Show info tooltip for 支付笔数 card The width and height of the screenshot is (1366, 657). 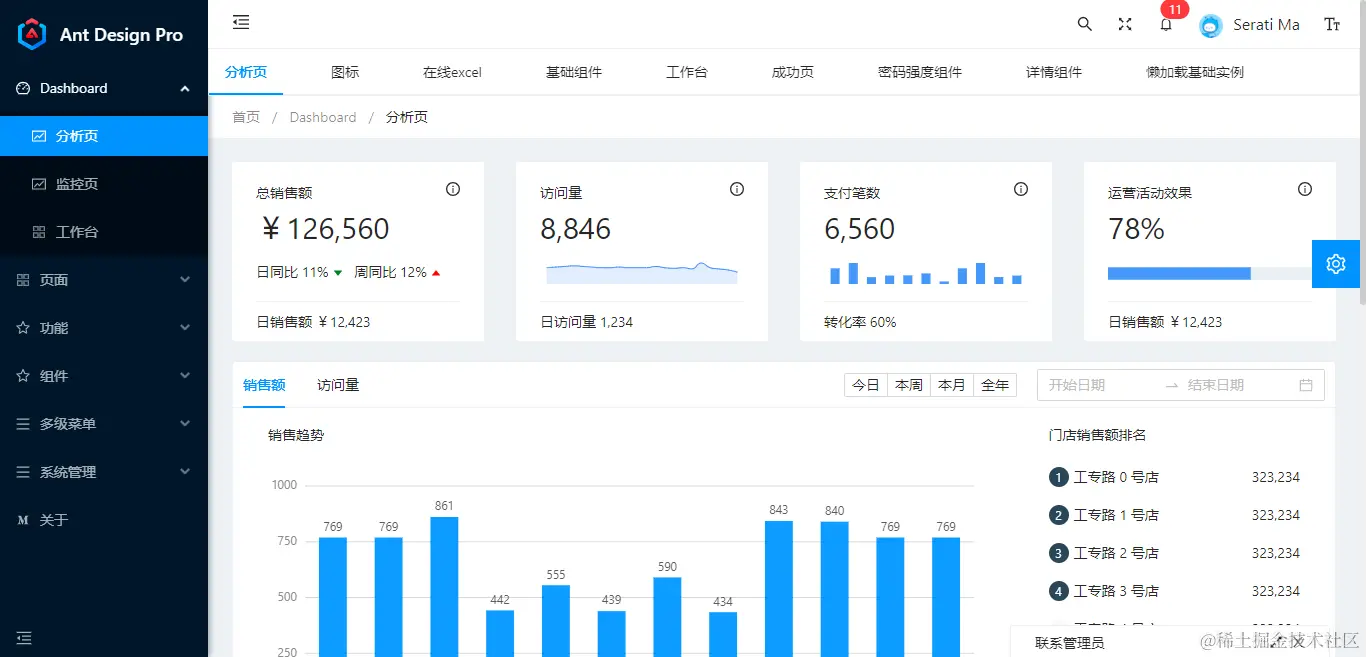click(1021, 189)
